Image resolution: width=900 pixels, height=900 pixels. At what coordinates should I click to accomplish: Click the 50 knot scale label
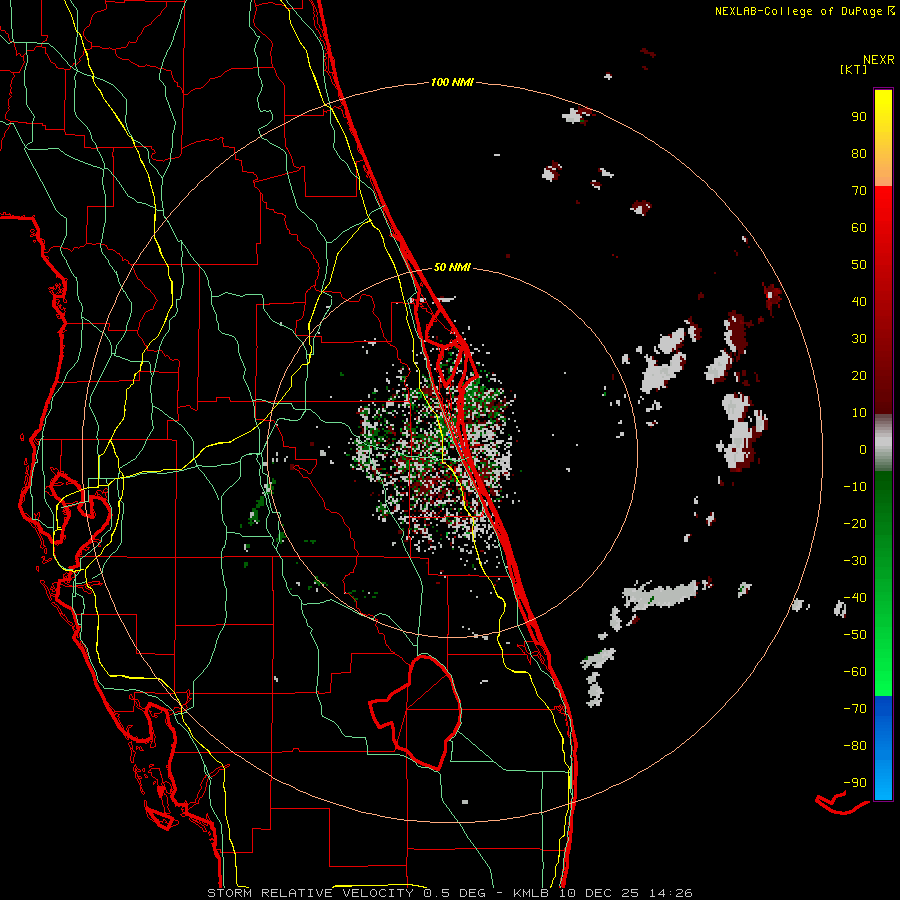[x=859, y=265]
